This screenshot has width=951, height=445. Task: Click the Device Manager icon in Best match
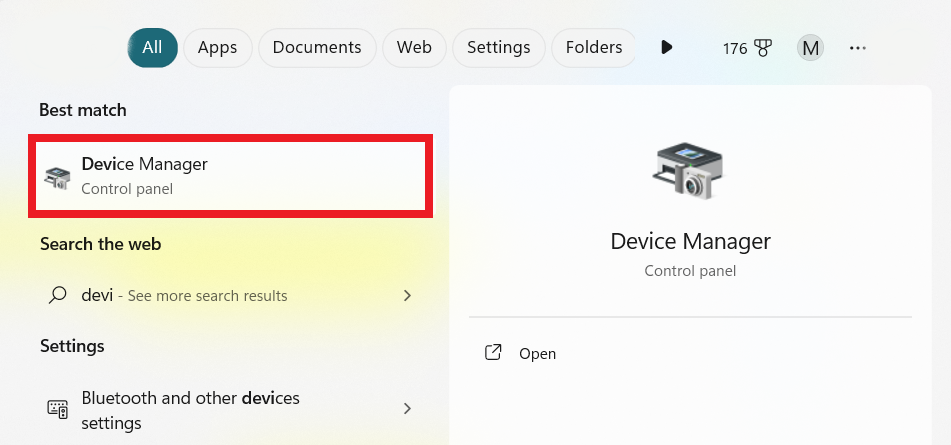click(57, 178)
